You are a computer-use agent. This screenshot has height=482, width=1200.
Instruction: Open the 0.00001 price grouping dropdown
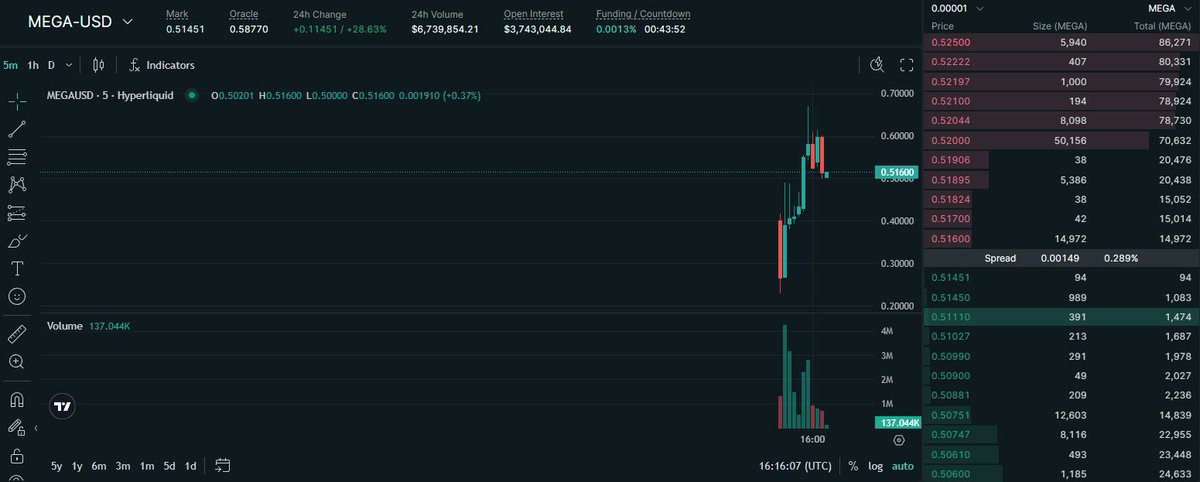[956, 8]
